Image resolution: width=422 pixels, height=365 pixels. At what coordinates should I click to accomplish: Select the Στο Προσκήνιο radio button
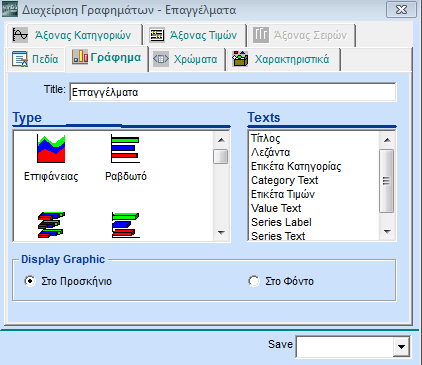pyautogui.click(x=30, y=281)
